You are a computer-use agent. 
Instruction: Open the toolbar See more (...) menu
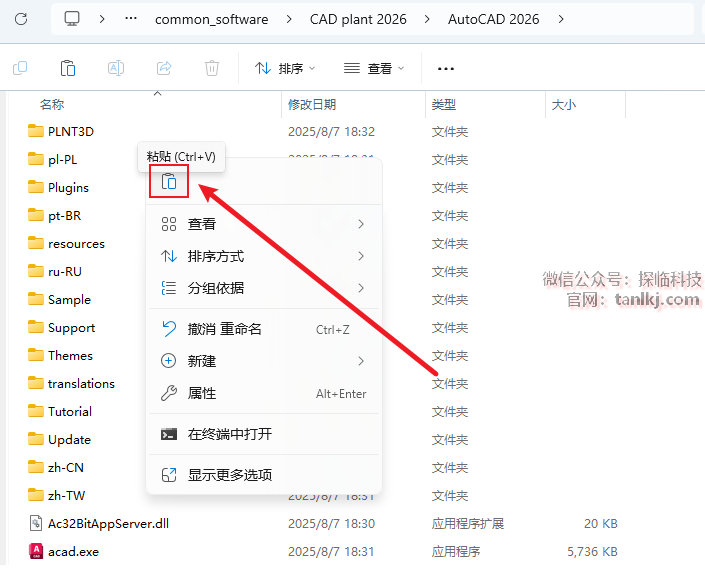(x=446, y=69)
